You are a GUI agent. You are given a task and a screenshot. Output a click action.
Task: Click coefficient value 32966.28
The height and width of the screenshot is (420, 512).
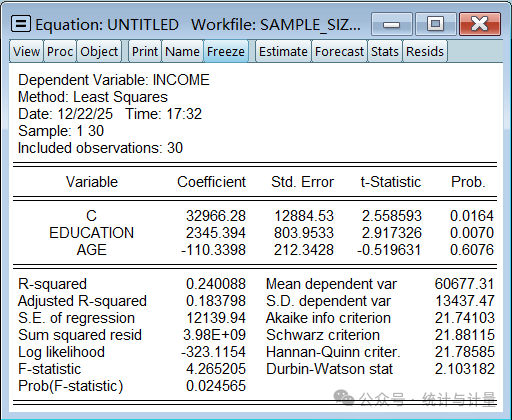pos(216,216)
